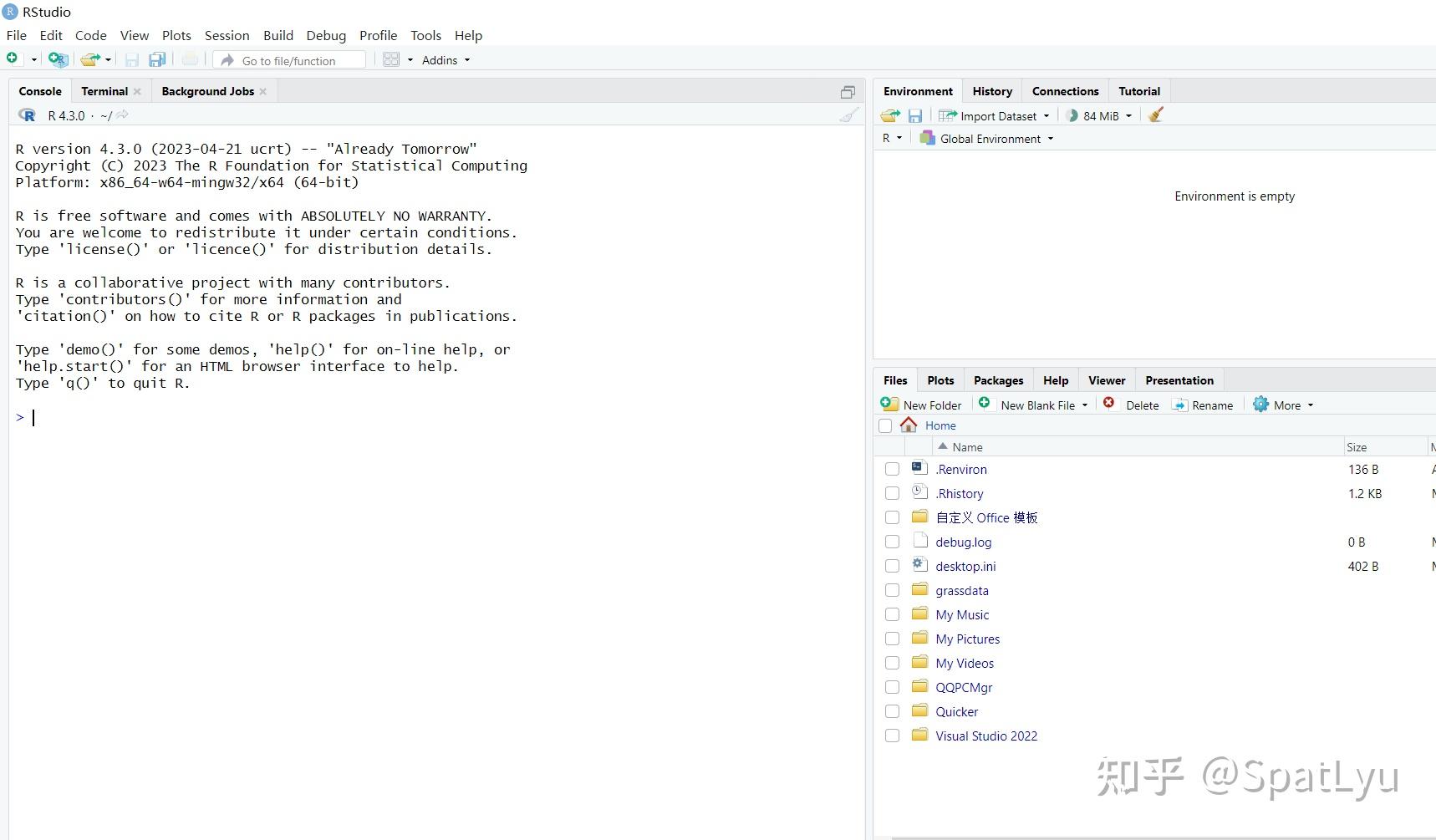This screenshot has width=1436, height=840.
Task: Click the Rename file icon
Action: click(x=1179, y=405)
